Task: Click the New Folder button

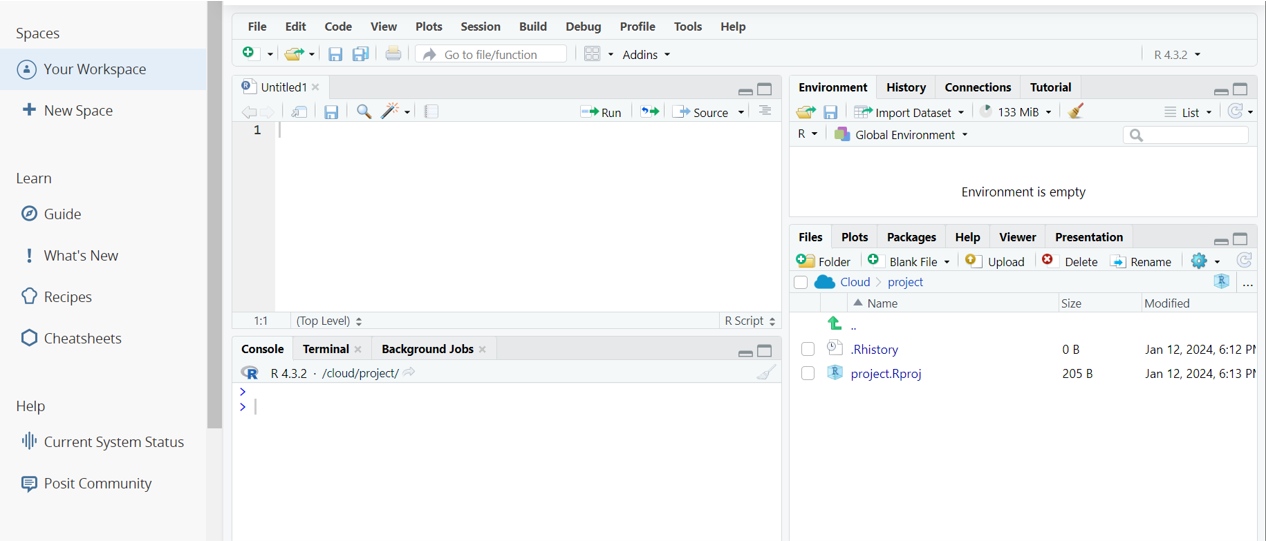Action: (x=823, y=261)
